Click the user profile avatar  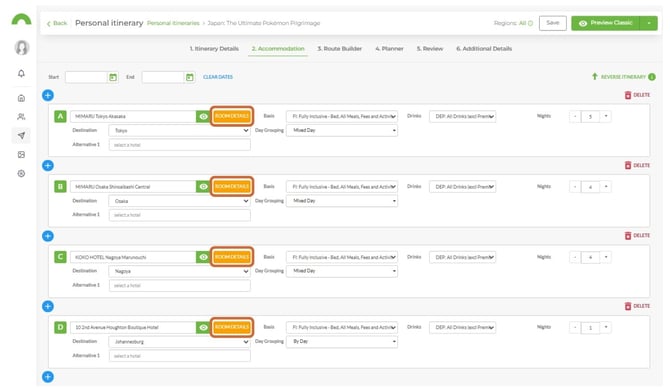pyautogui.click(x=21, y=47)
